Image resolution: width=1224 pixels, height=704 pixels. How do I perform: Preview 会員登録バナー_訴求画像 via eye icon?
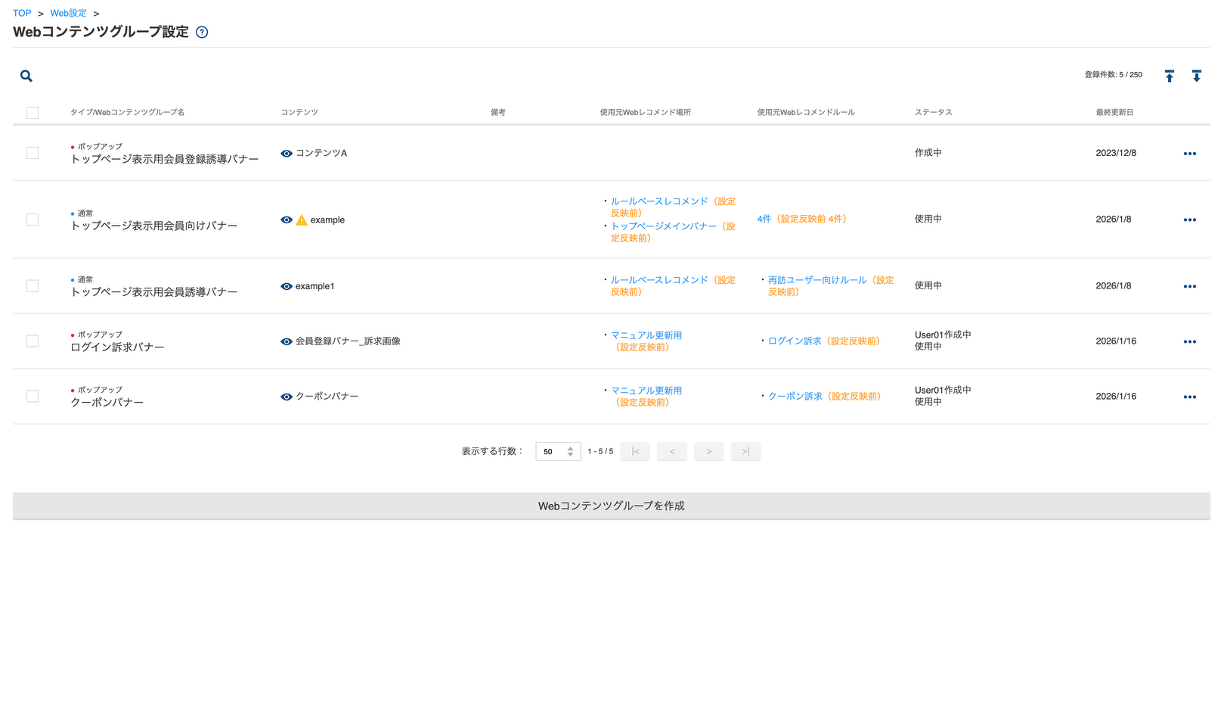click(x=287, y=341)
